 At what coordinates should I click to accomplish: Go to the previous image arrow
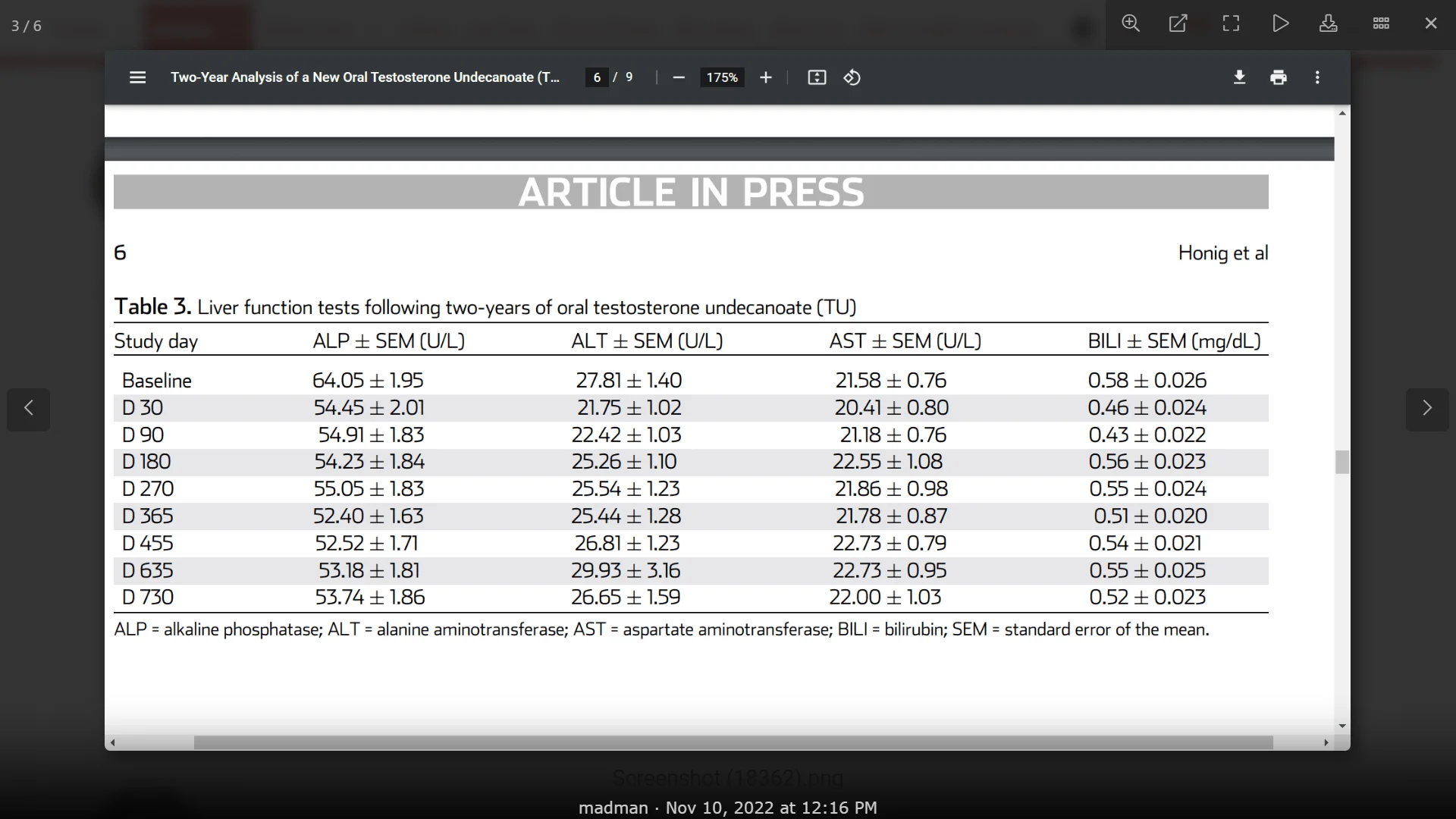pos(29,409)
